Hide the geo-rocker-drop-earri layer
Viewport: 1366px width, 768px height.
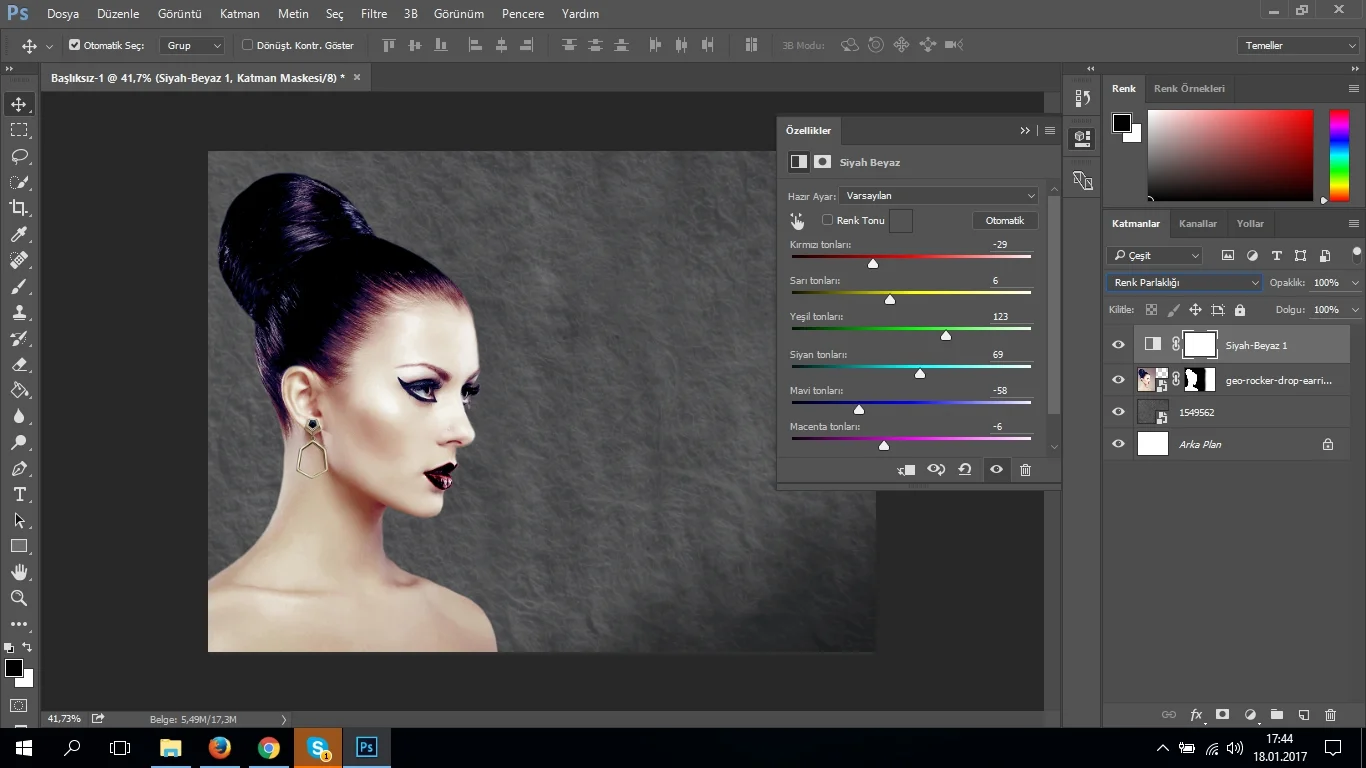1118,379
